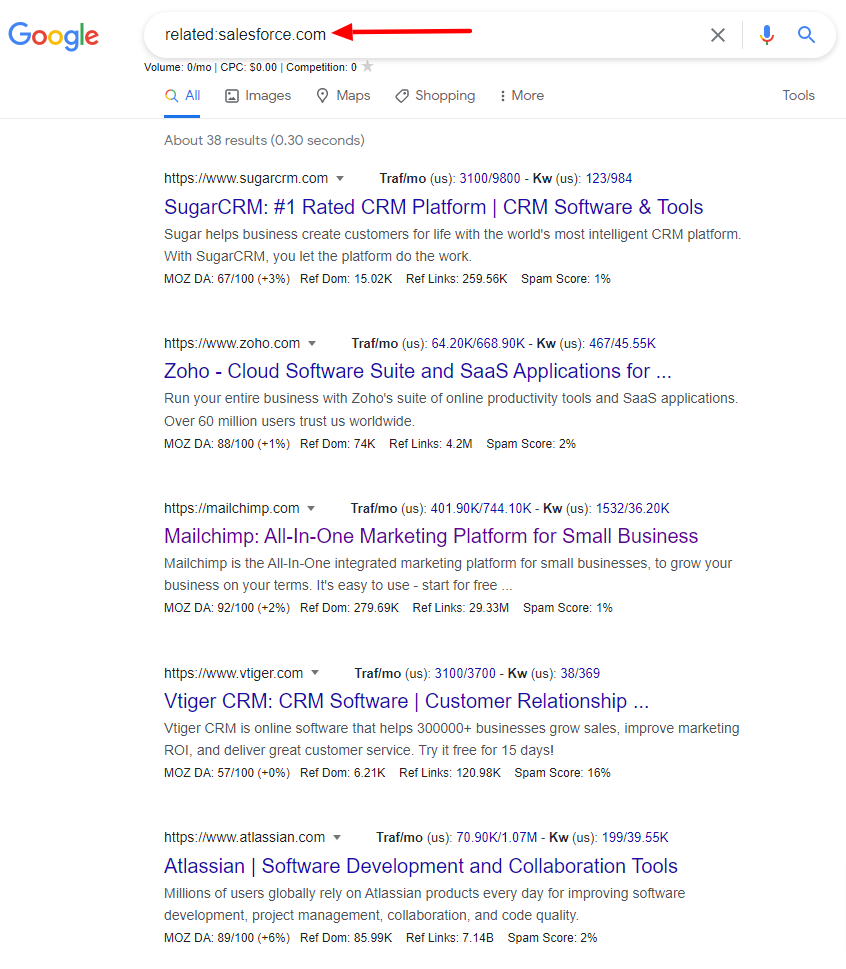Expand the dropdown arrow beside sugarcrm.com
The image size is (846, 969).
341,178
